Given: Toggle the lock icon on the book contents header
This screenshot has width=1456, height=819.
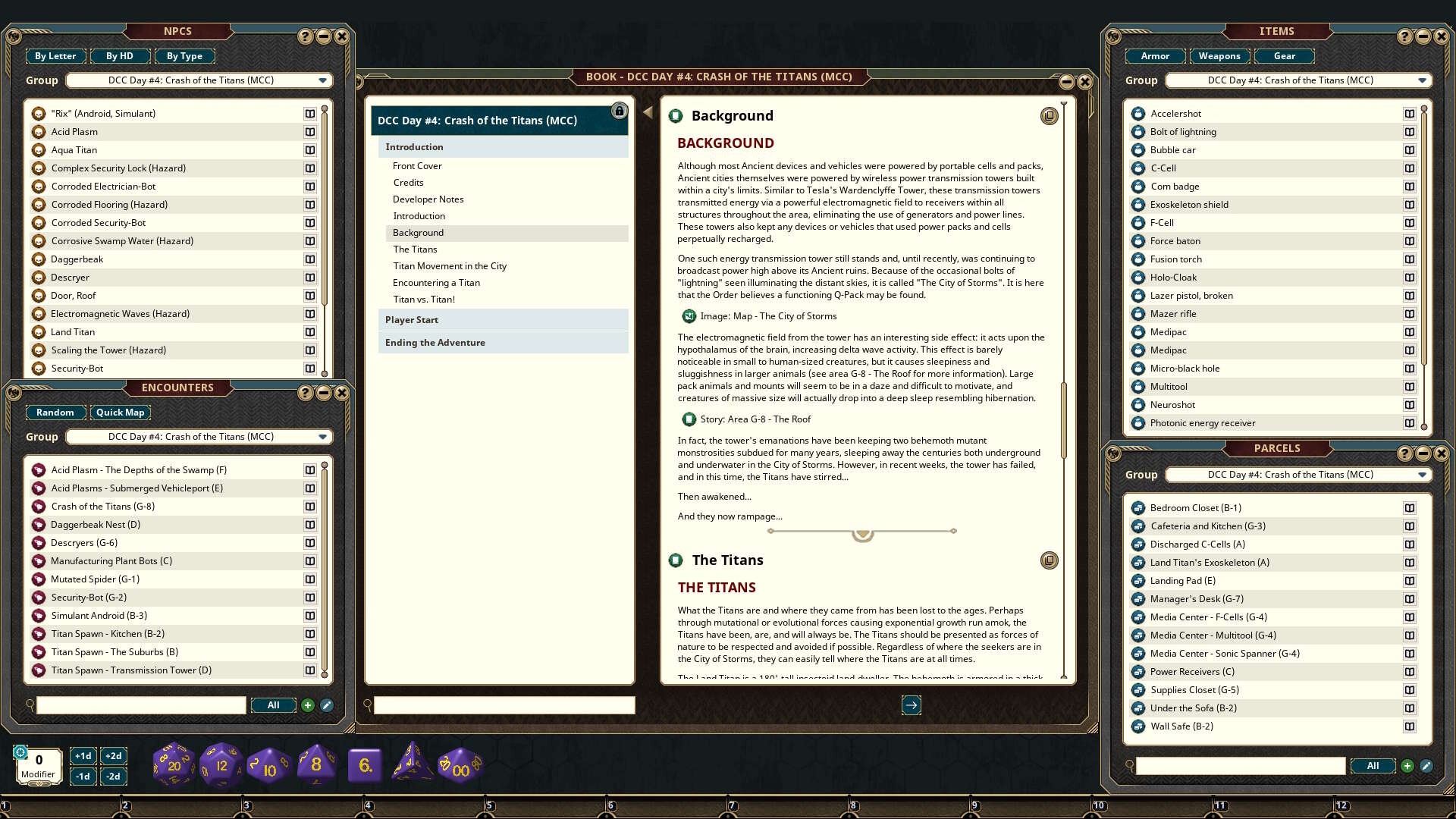Looking at the screenshot, I should [620, 111].
